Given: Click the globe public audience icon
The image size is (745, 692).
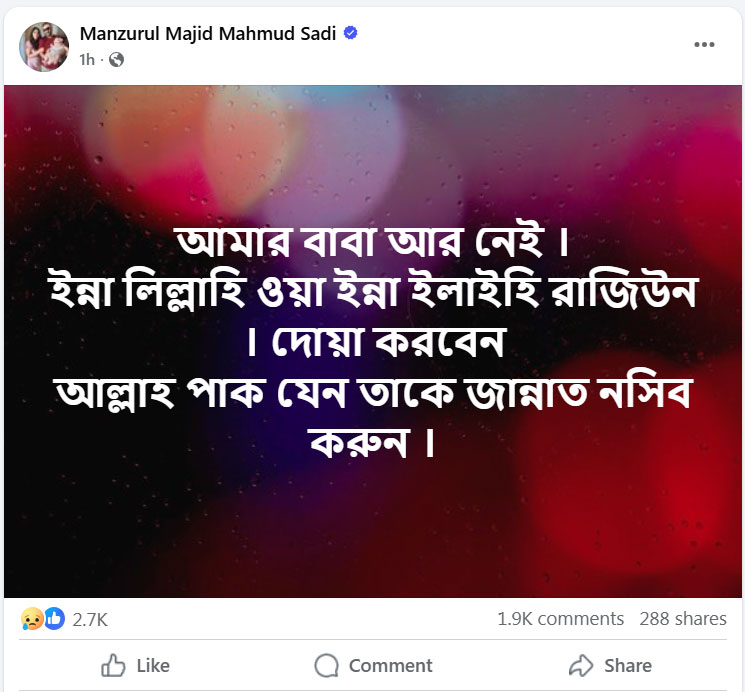Looking at the screenshot, I should (116, 60).
